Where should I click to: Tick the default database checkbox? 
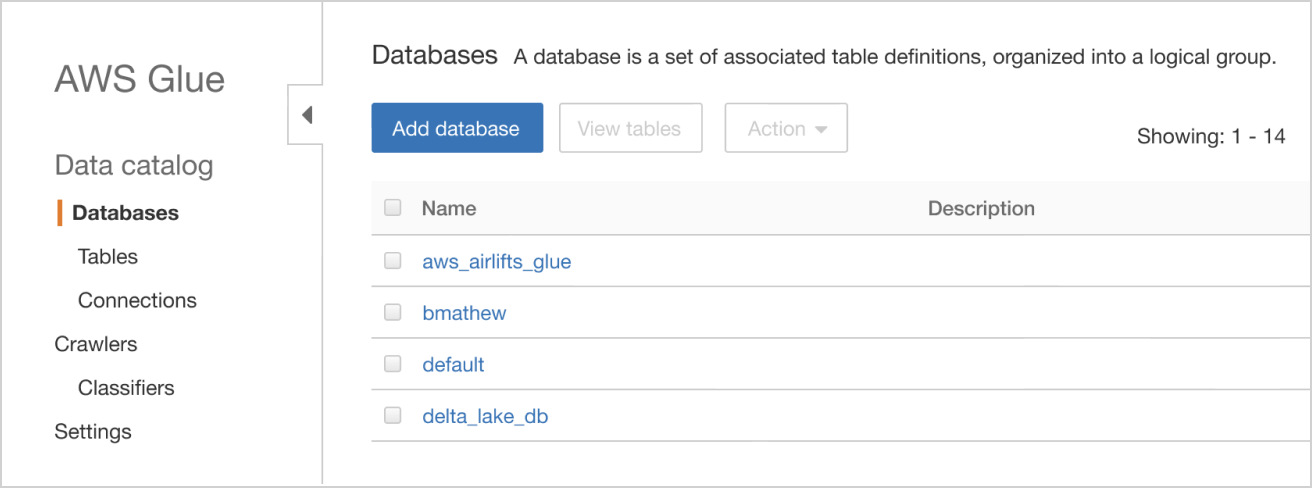point(393,364)
